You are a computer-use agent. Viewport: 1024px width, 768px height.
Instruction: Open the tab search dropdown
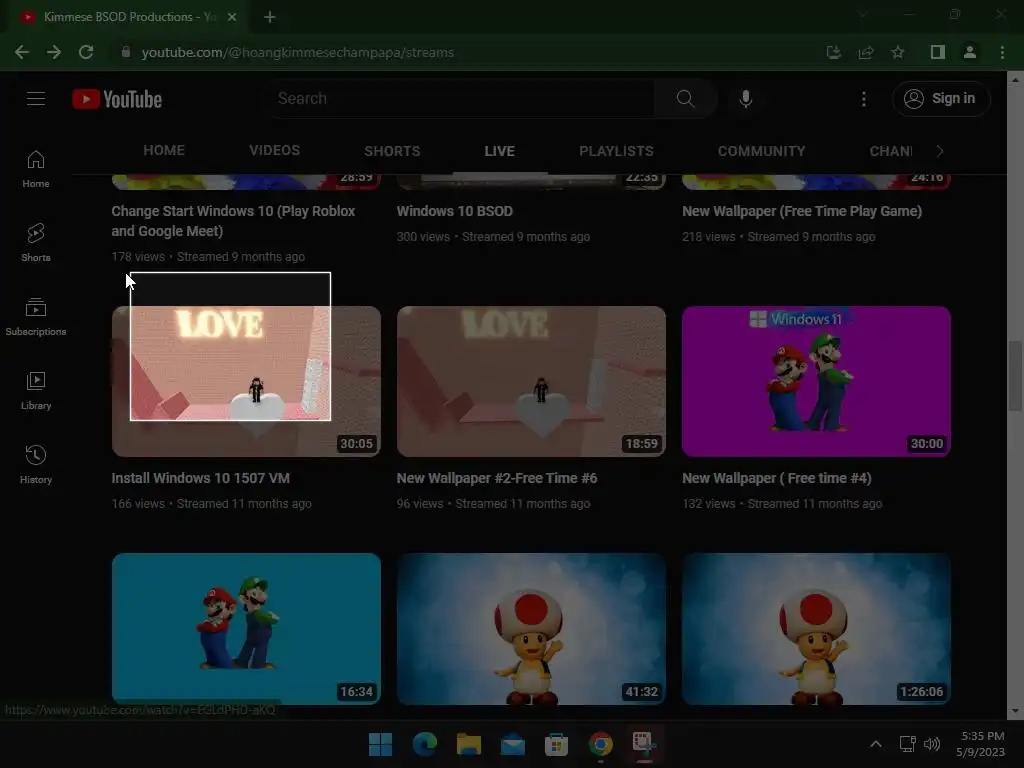pyautogui.click(x=863, y=14)
